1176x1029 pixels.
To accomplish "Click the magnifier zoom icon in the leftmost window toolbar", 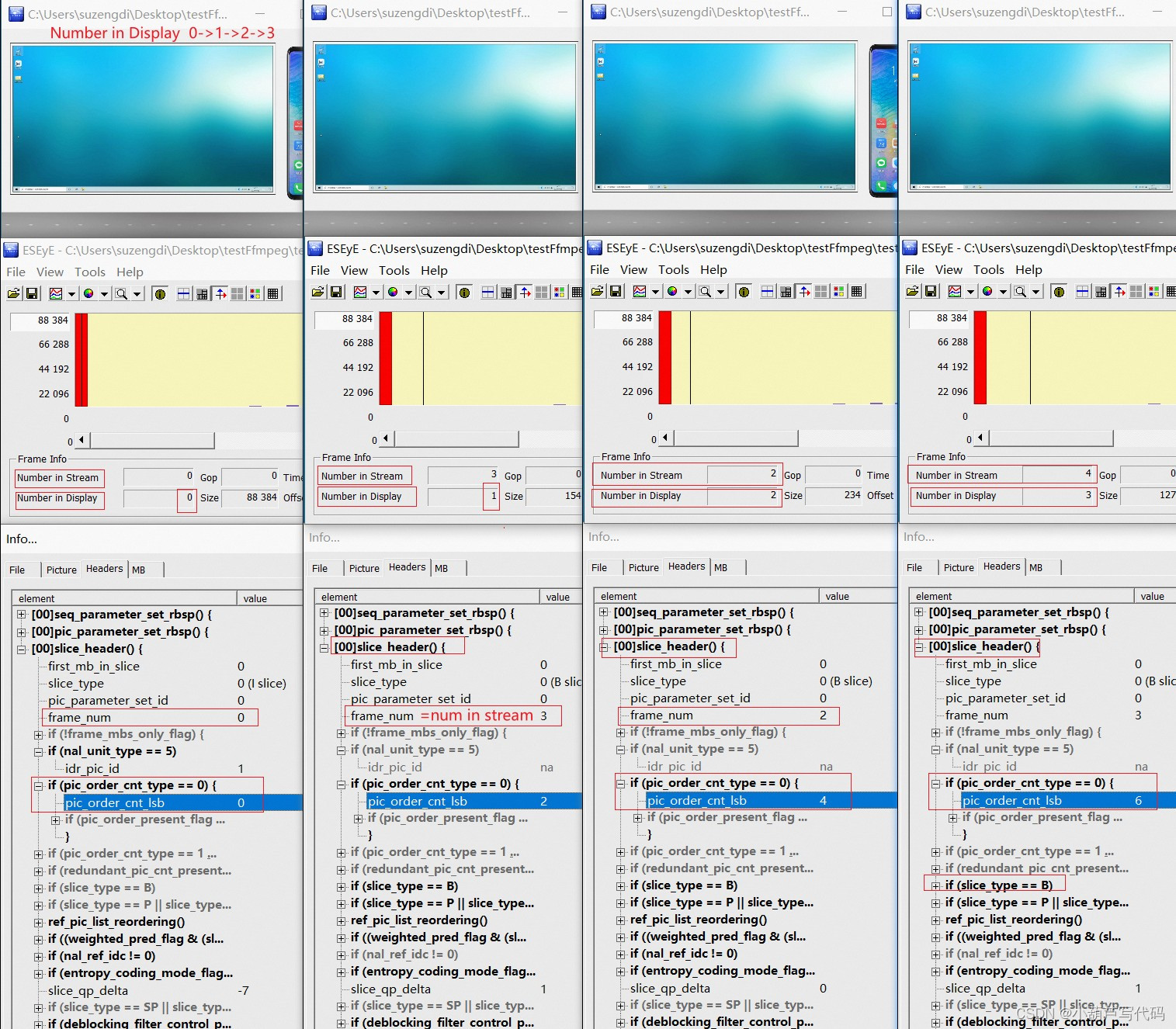I will click(121, 293).
